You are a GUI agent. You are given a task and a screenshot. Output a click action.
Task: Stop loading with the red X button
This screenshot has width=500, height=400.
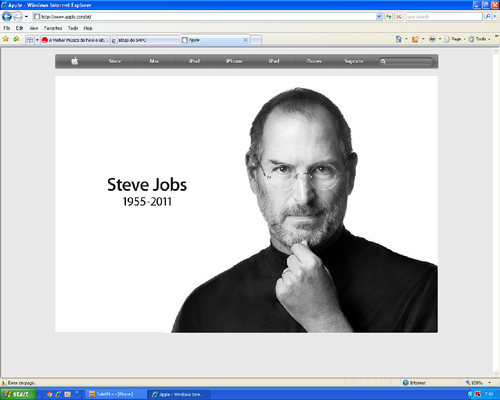(x=399, y=16)
